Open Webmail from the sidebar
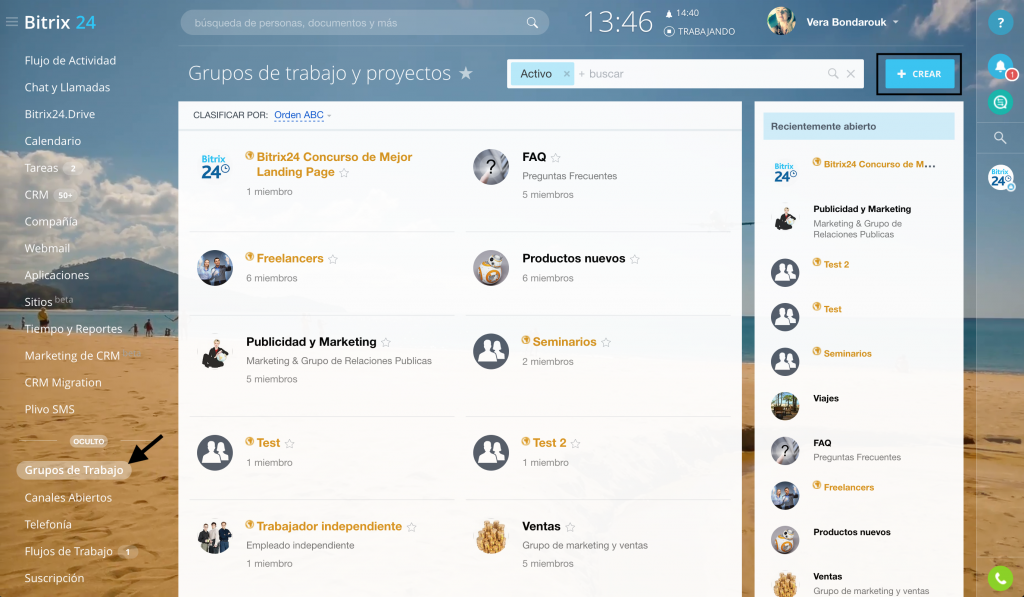Image resolution: width=1024 pixels, height=597 pixels. pos(47,248)
